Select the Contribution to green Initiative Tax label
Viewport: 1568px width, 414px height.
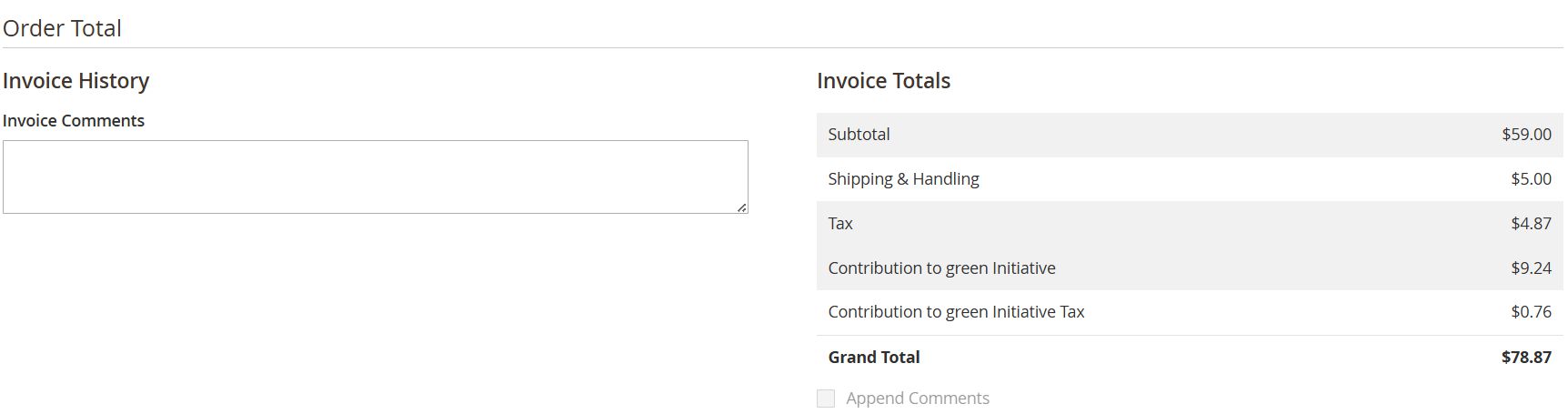point(956,312)
